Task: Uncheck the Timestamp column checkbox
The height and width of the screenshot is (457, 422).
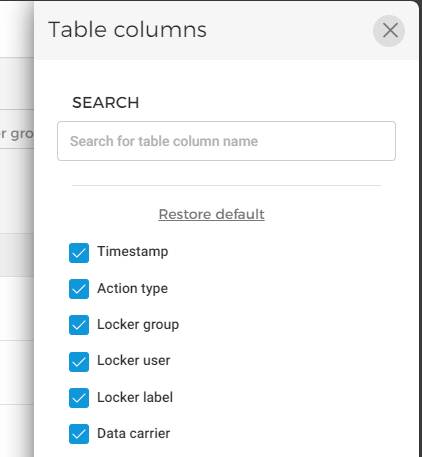Action: pyautogui.click(x=79, y=253)
